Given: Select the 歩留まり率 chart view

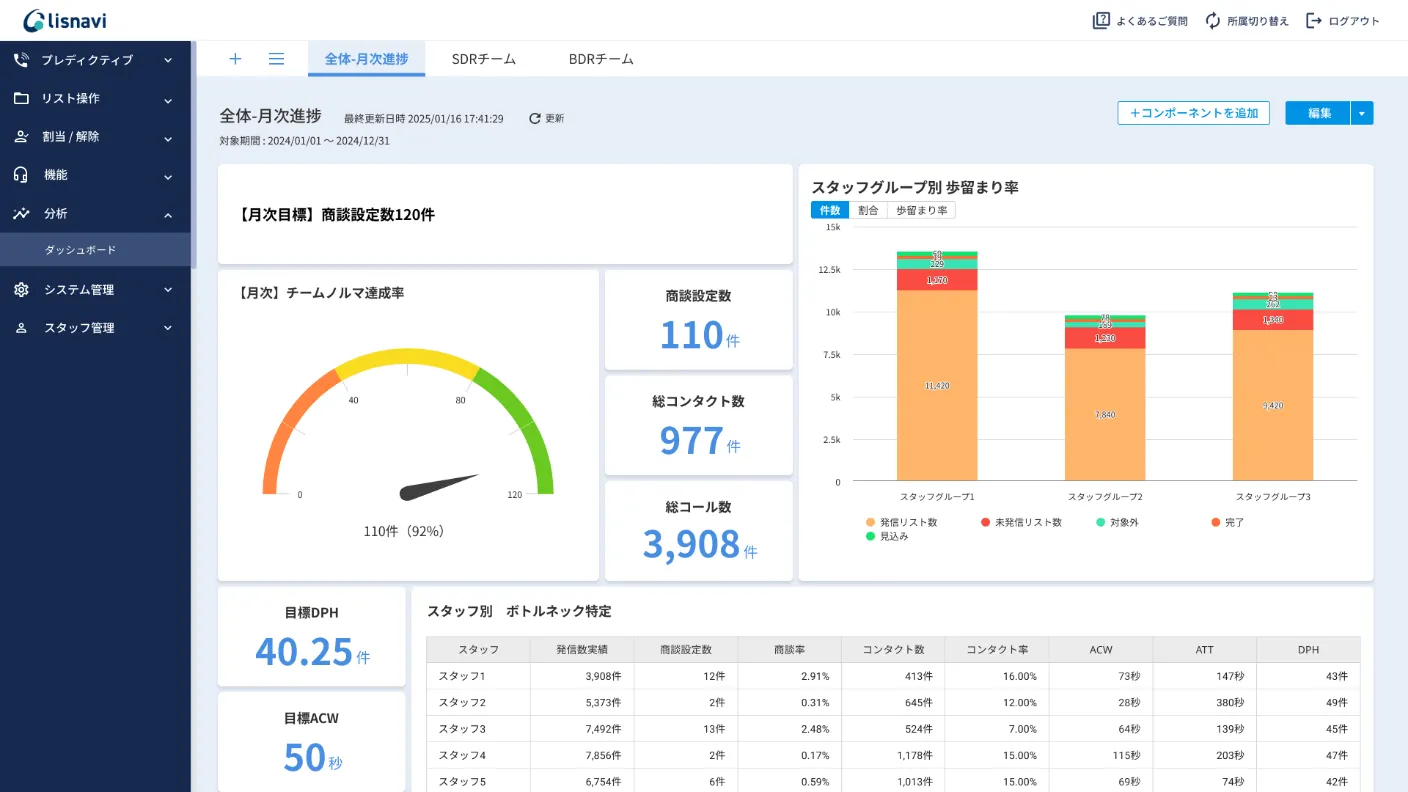Looking at the screenshot, I should [922, 210].
